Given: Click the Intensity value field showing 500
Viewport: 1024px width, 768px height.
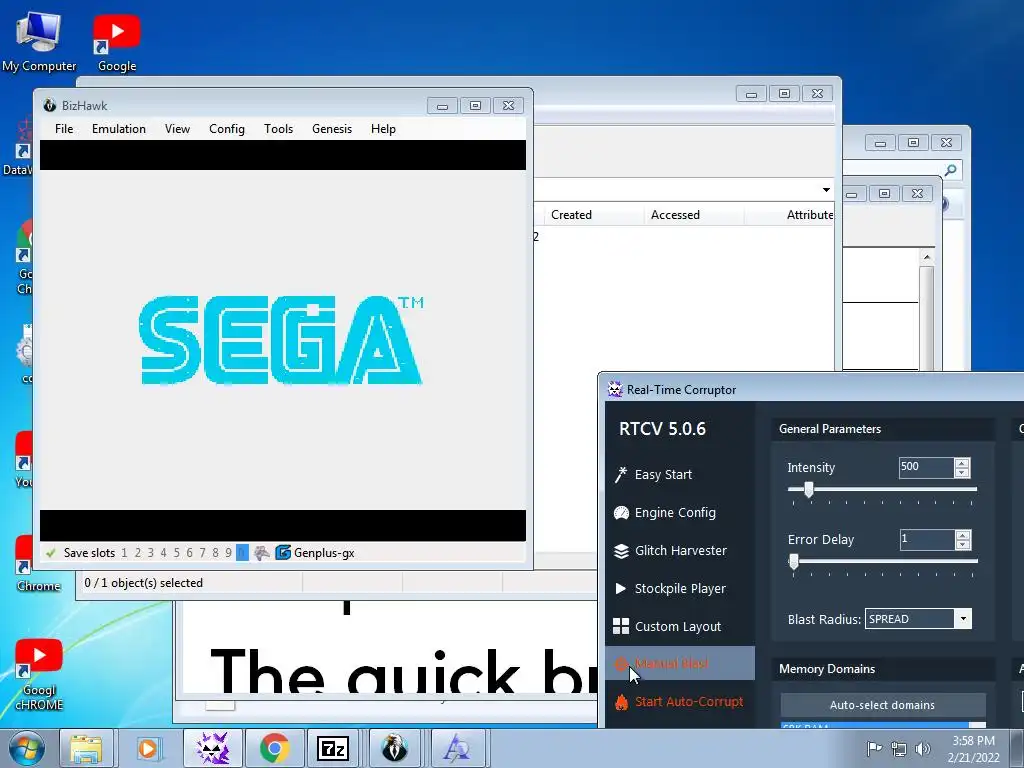Looking at the screenshot, I should pos(927,467).
